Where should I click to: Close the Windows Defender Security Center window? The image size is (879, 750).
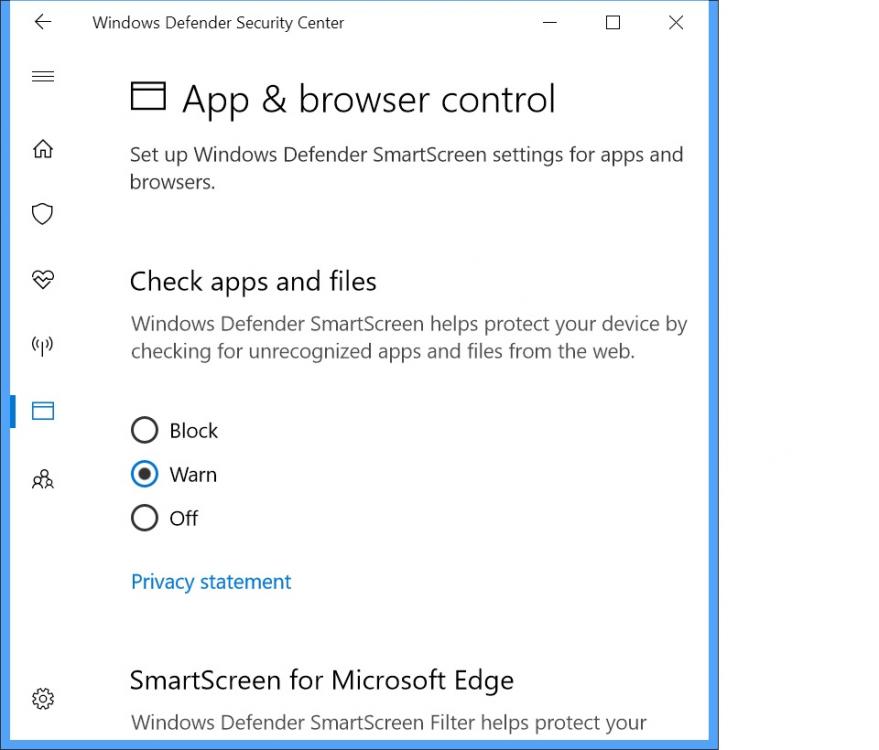pos(676,22)
